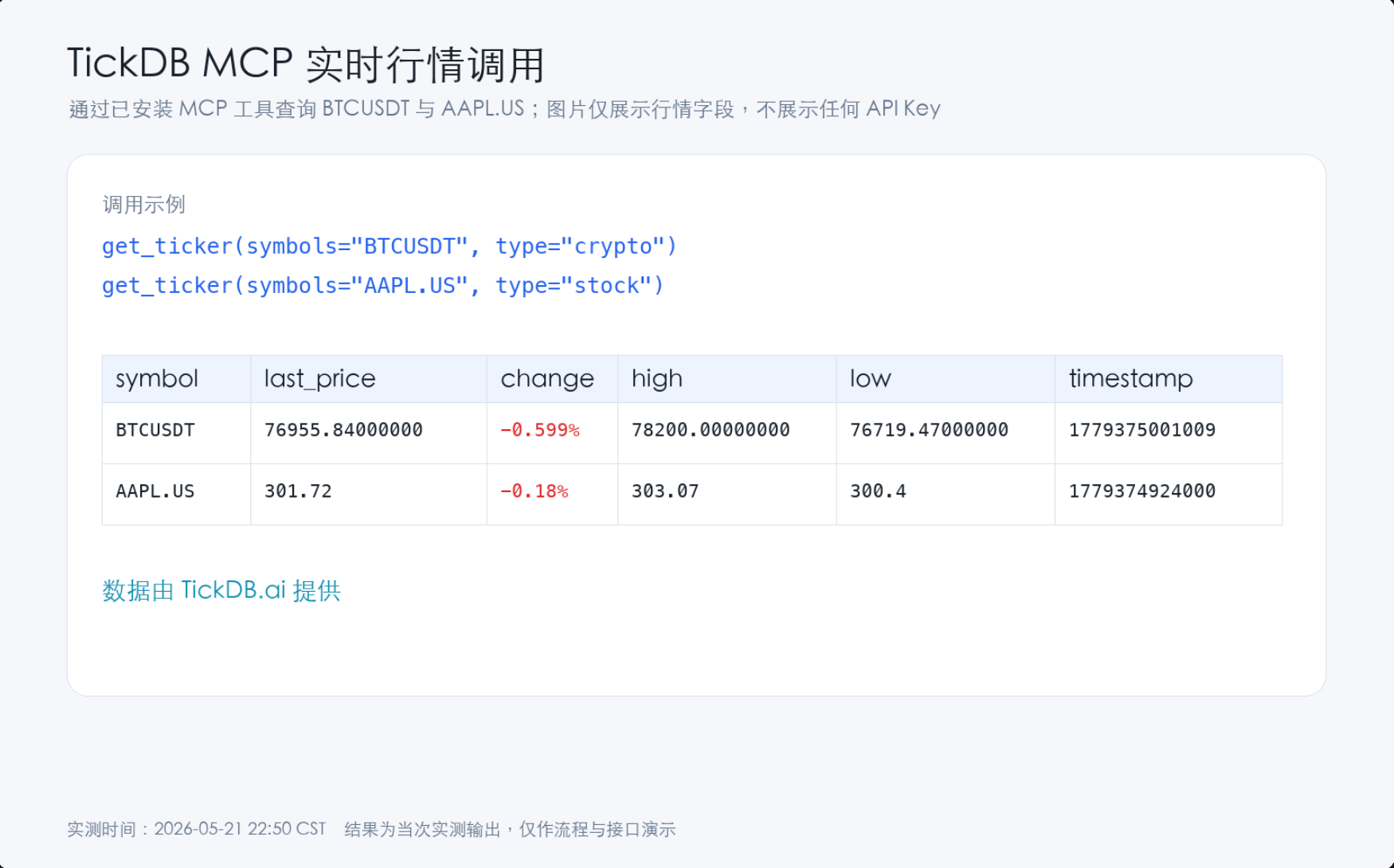The width and height of the screenshot is (1394, 868).
Task: Select timestamp 1779375001009
Action: tap(1142, 430)
